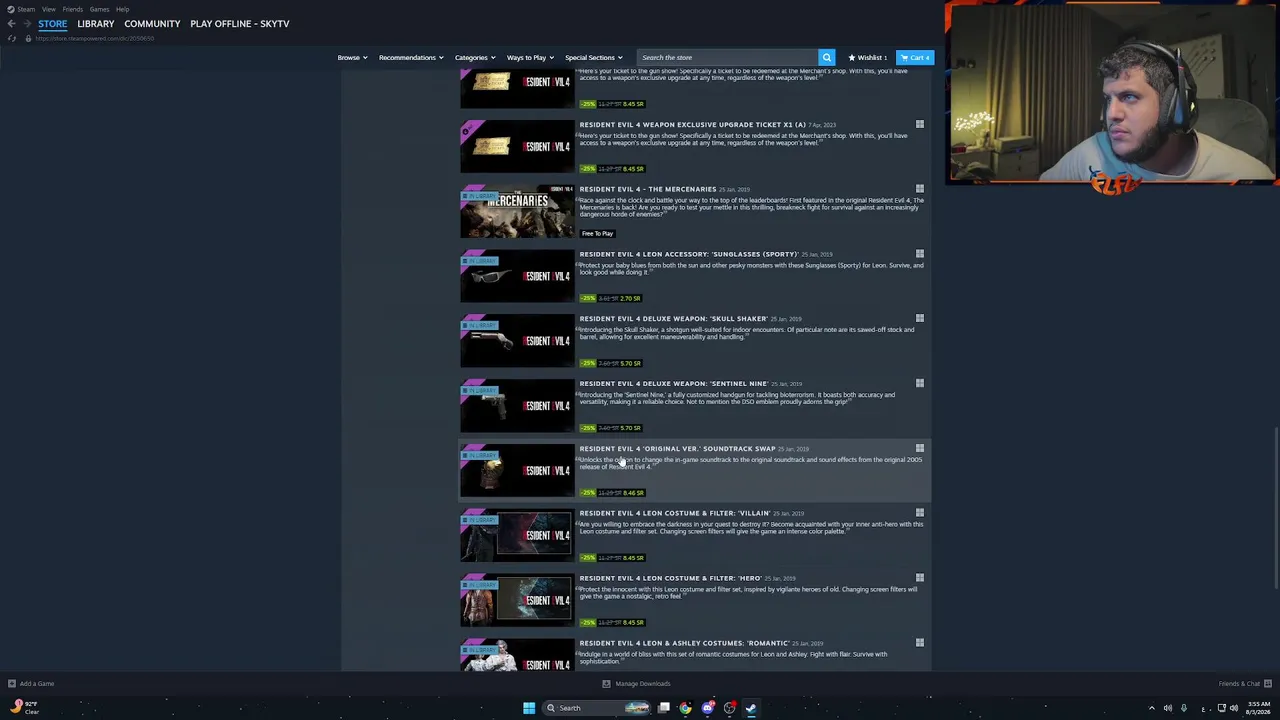Show hidden system tray icons
Image resolution: width=1280 pixels, height=720 pixels.
click(x=1151, y=708)
